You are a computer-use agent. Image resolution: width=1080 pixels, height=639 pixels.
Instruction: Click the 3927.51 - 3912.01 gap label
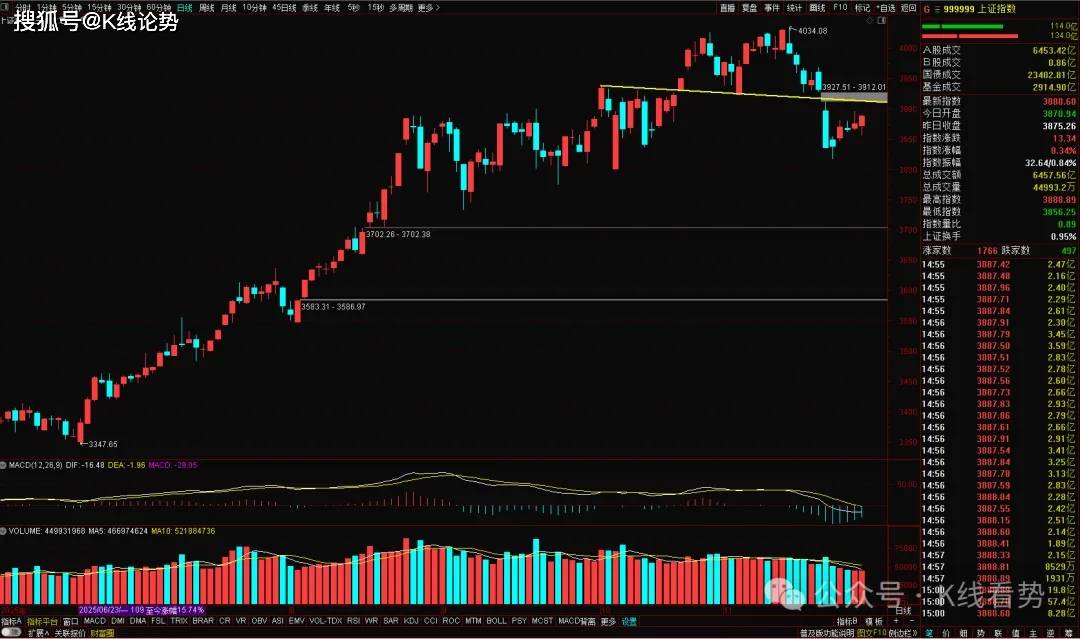coord(854,87)
